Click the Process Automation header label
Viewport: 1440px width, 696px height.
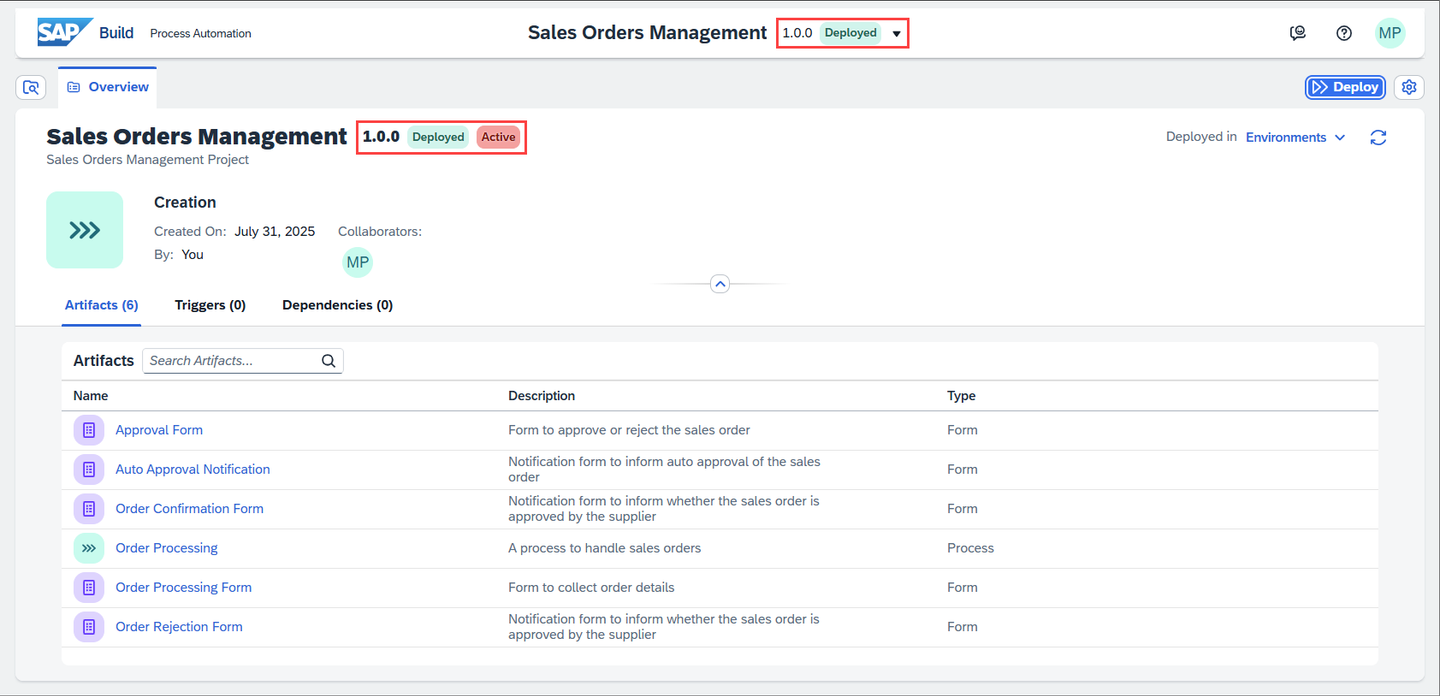[200, 33]
